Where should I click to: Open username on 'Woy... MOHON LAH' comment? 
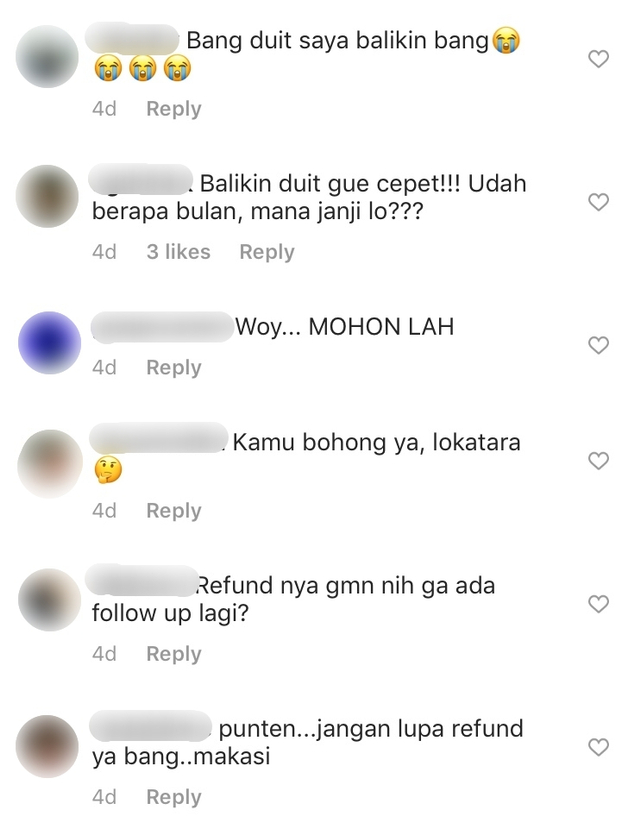(x=162, y=327)
